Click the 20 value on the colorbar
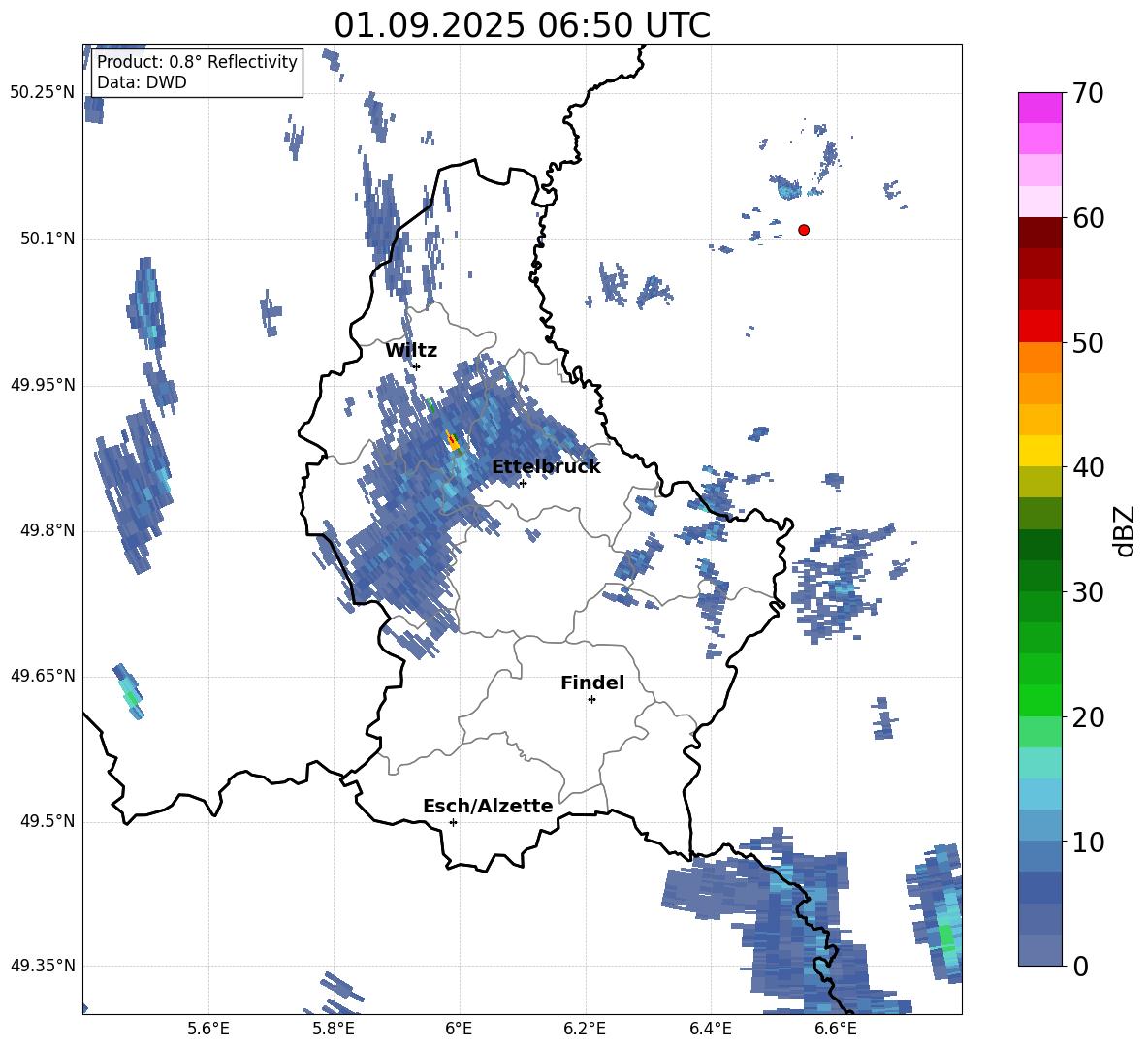The width and height of the screenshot is (1148, 1048). click(1088, 717)
